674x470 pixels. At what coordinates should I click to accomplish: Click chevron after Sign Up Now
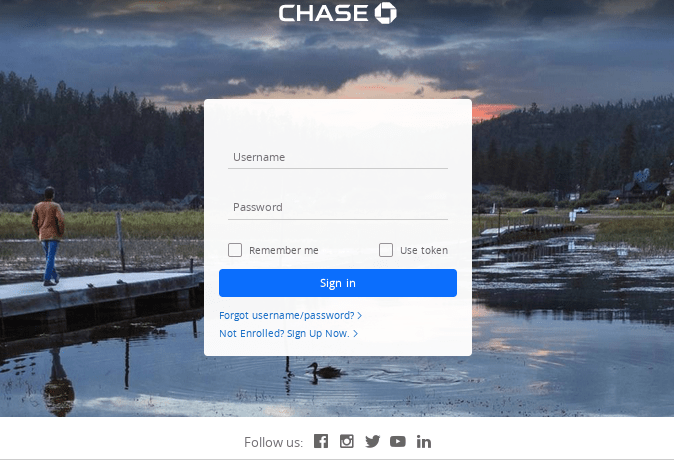[355, 334]
